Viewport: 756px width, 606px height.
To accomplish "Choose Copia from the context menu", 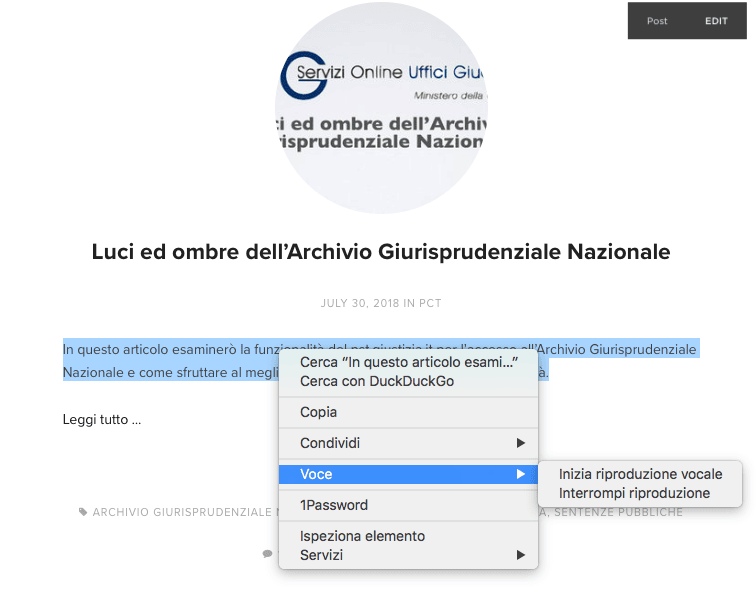I will [408, 412].
